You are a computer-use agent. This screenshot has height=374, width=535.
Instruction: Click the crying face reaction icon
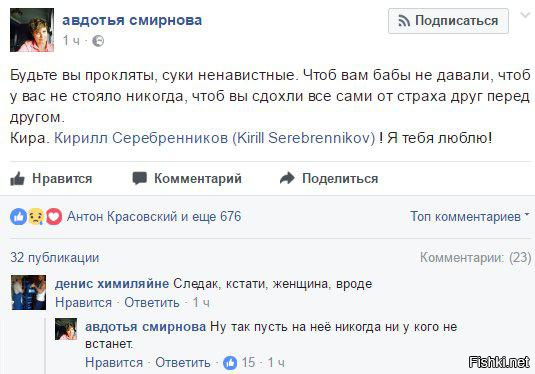36,216
